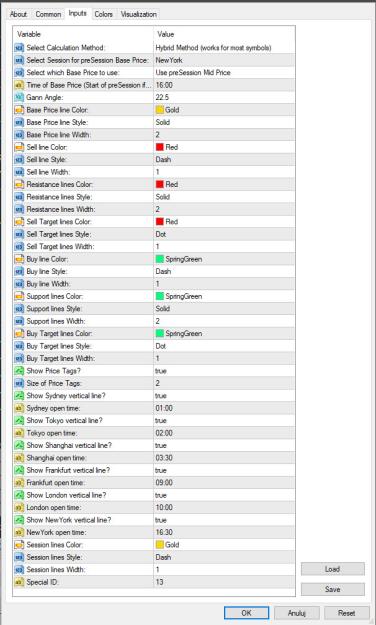Click Show Frankfurt vertical line icon
The image size is (376, 625).
click(19, 470)
